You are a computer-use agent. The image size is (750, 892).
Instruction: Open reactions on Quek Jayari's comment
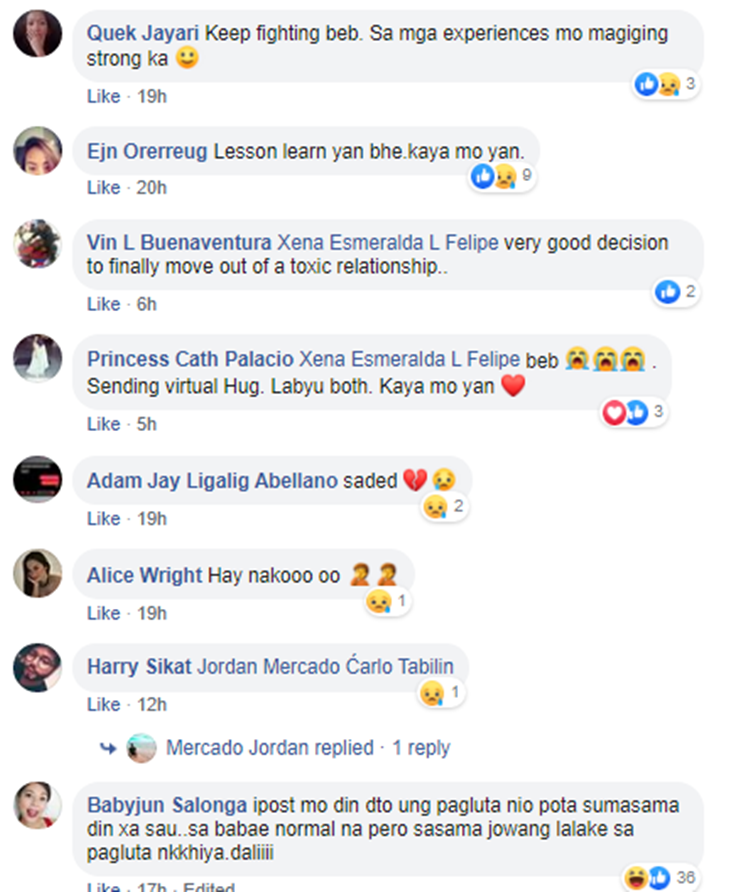665,84
